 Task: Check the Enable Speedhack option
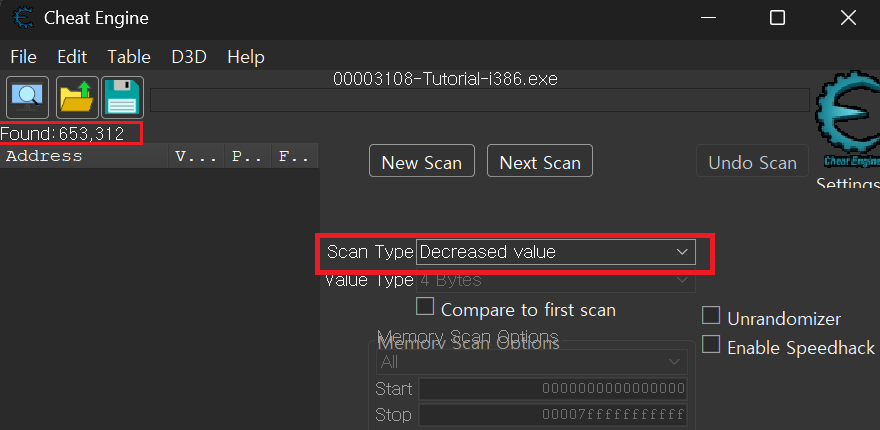pyautogui.click(x=711, y=346)
